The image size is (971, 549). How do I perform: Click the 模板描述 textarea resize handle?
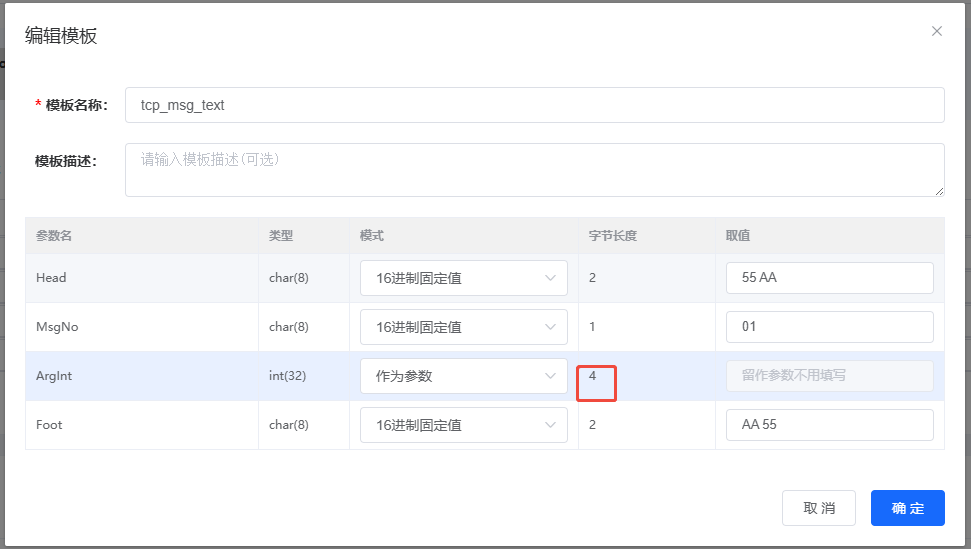click(x=939, y=191)
